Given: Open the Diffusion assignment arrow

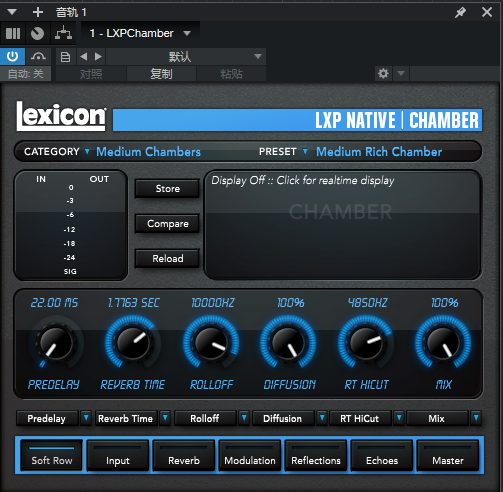Looking at the screenshot, I should [322, 418].
